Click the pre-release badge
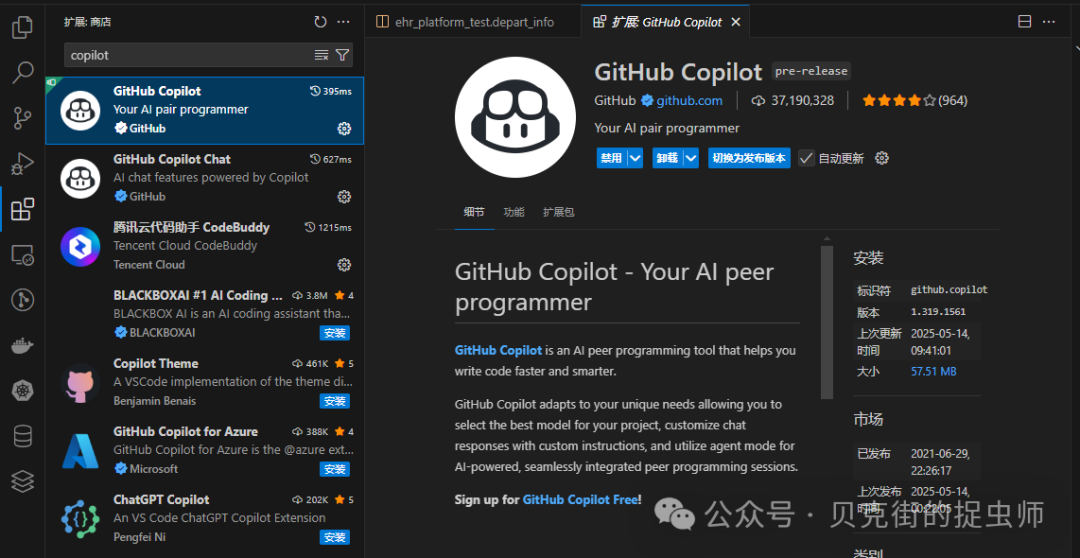Screen dimensions: 1080x558 811,71
